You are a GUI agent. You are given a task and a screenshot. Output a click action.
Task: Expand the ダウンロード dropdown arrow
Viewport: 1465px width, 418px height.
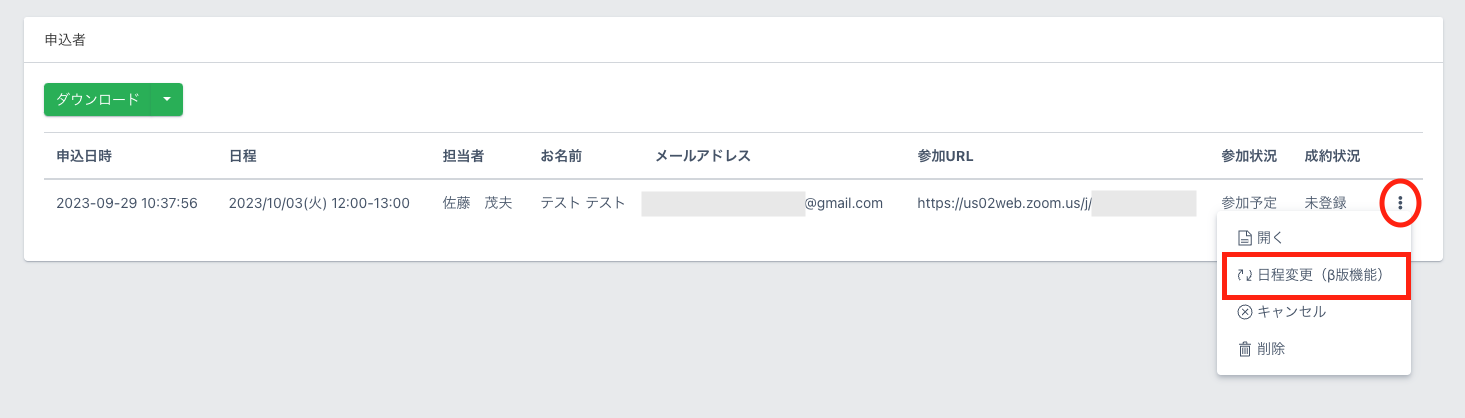[167, 99]
